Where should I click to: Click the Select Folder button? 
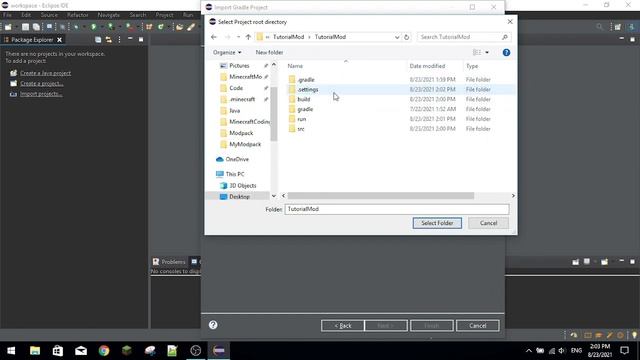click(437, 223)
